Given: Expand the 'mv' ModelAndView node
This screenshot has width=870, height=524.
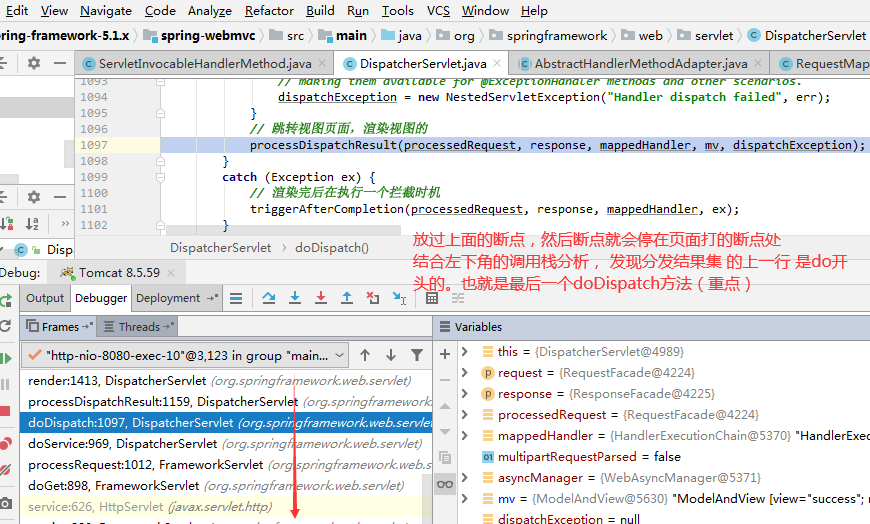Looking at the screenshot, I should (x=465, y=498).
